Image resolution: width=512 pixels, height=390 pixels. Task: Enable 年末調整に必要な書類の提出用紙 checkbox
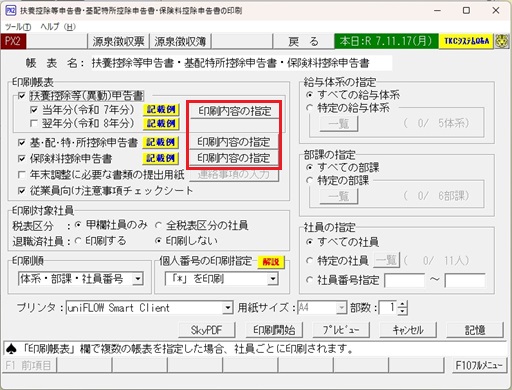point(22,175)
